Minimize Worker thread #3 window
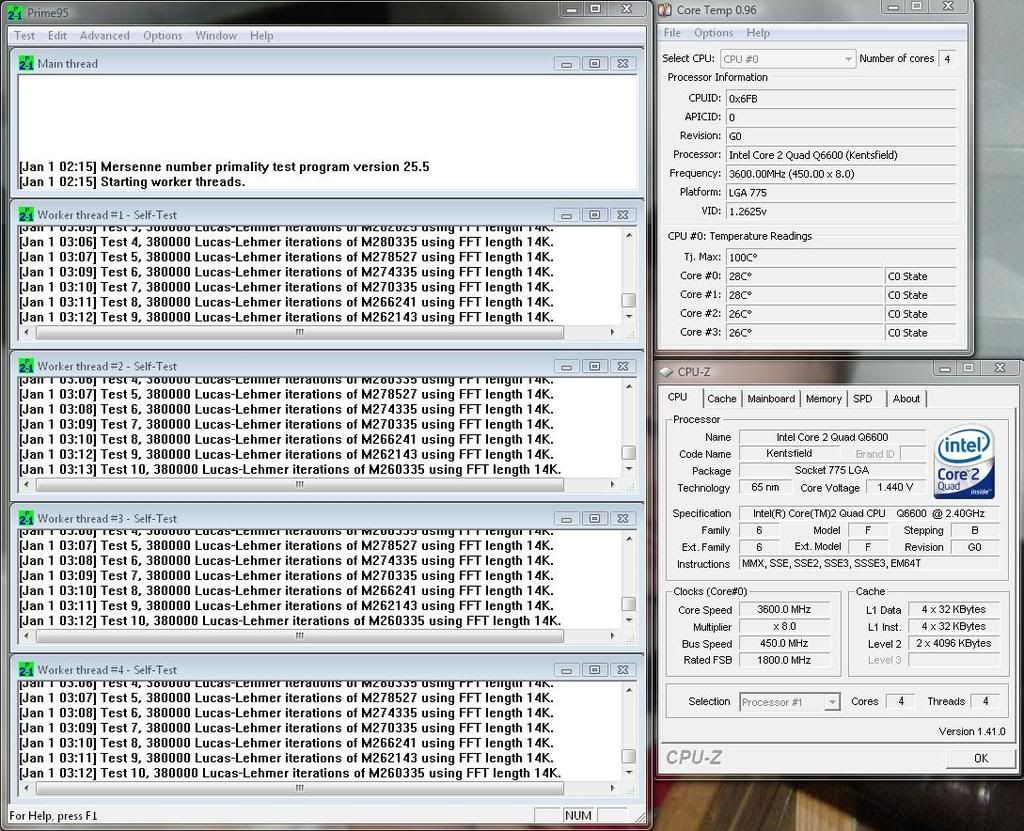This screenshot has width=1024, height=831. [566, 519]
